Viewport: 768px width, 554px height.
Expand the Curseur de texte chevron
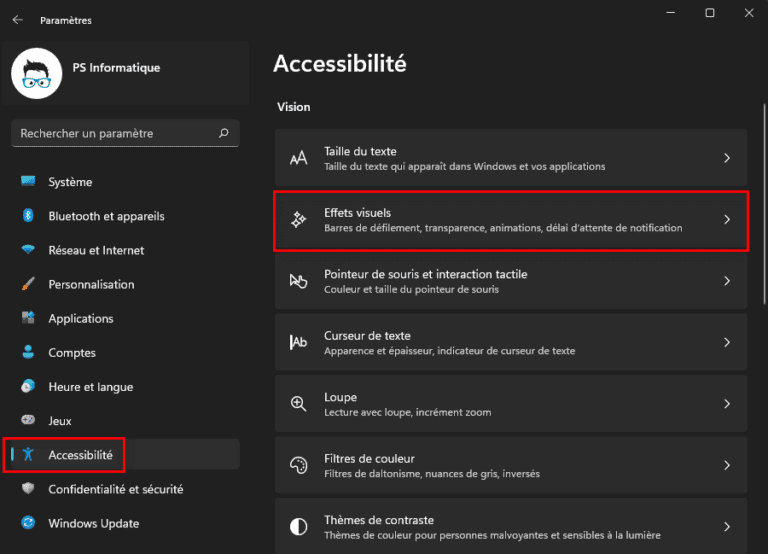(727, 342)
